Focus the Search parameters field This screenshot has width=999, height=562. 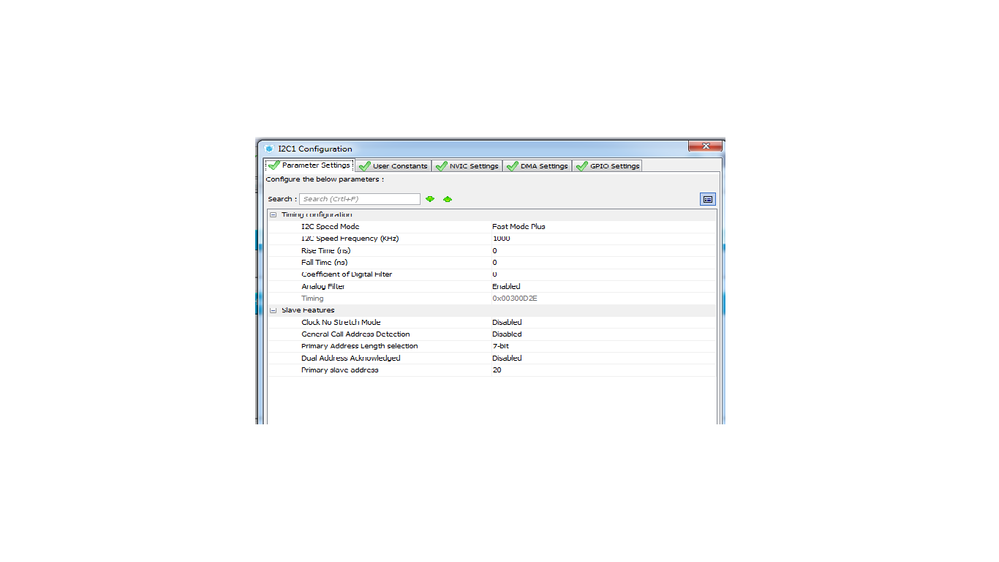(359, 199)
